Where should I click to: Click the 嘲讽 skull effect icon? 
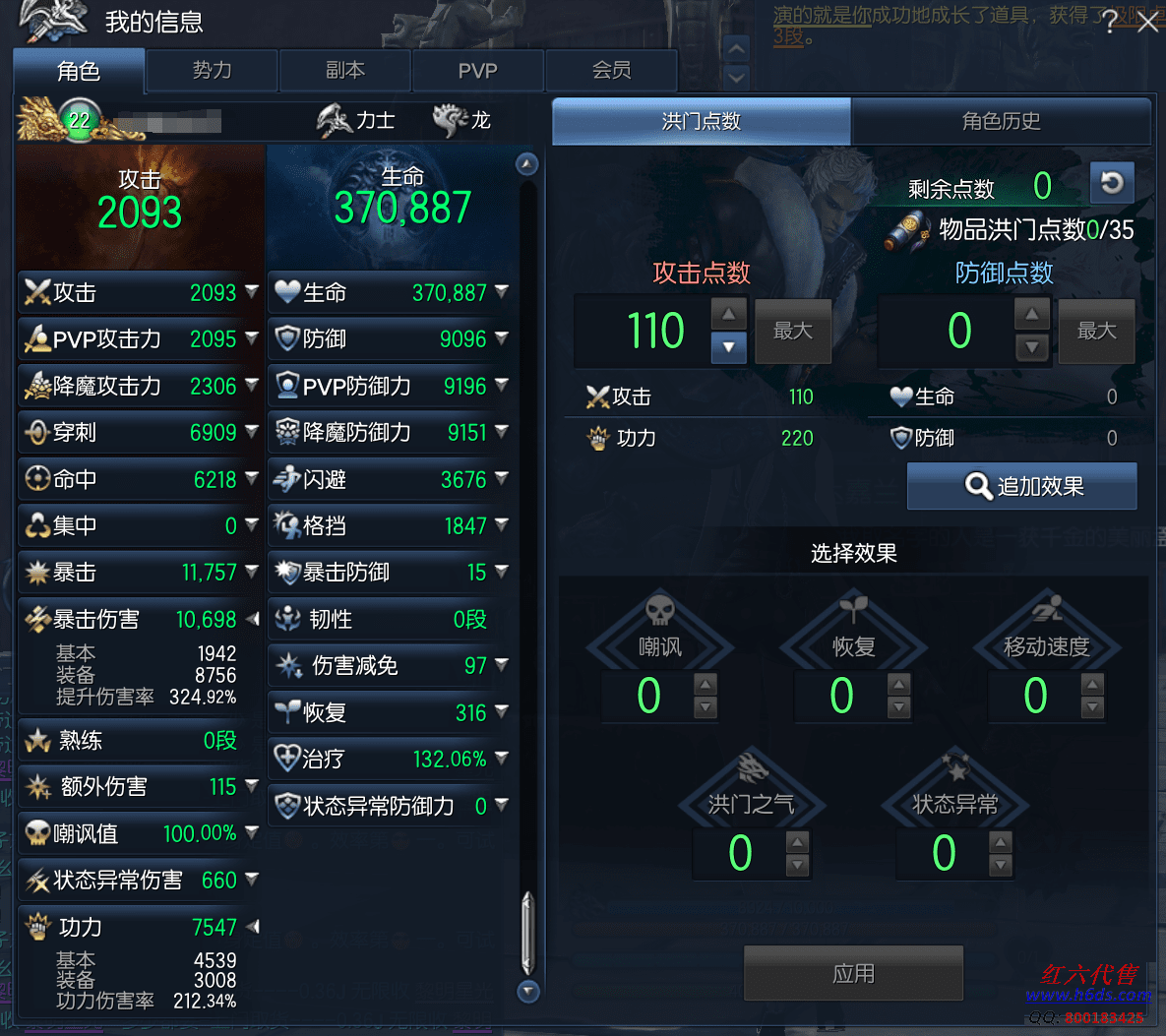pos(659,610)
